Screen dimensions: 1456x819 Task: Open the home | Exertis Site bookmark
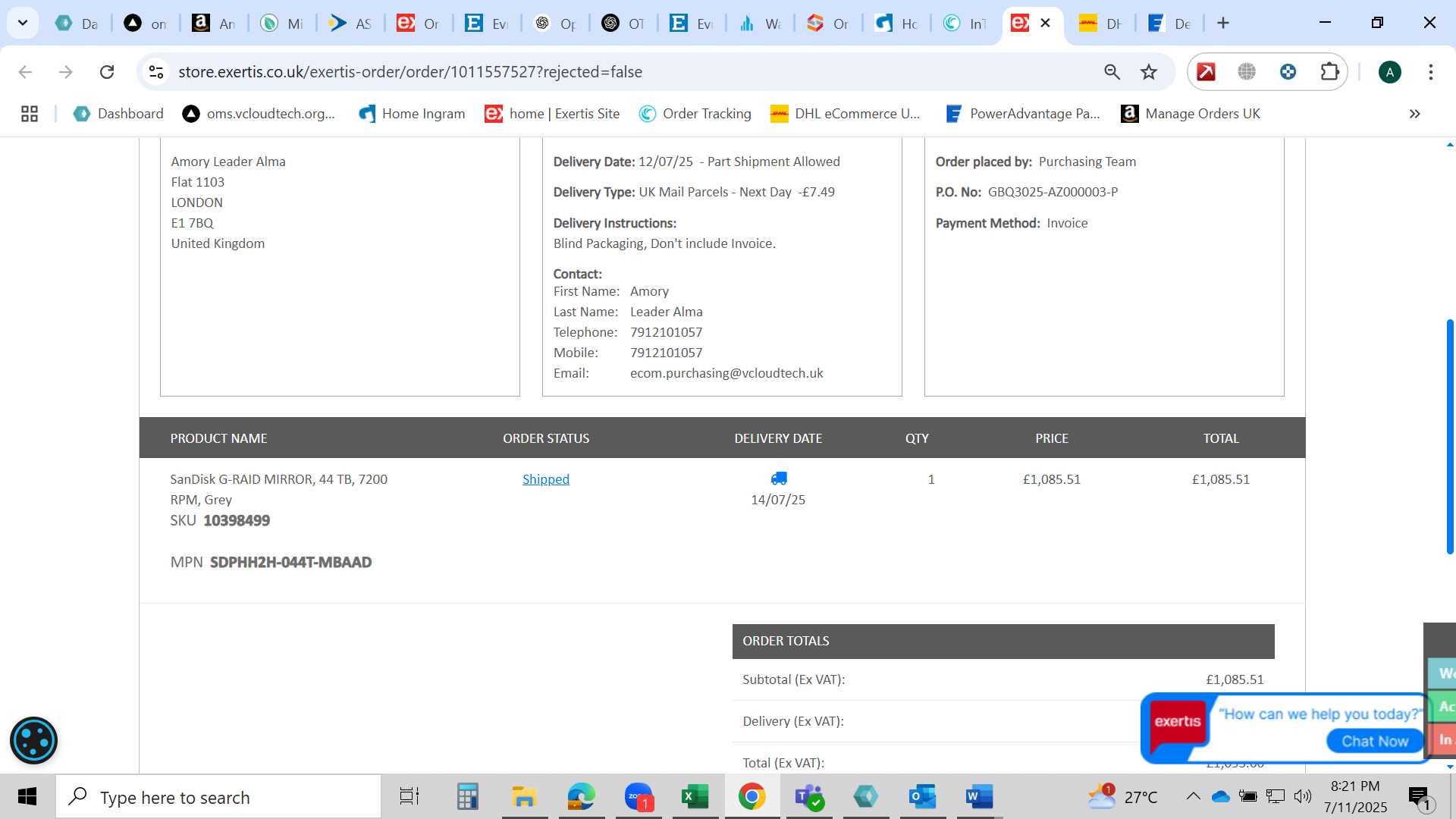pos(552,114)
